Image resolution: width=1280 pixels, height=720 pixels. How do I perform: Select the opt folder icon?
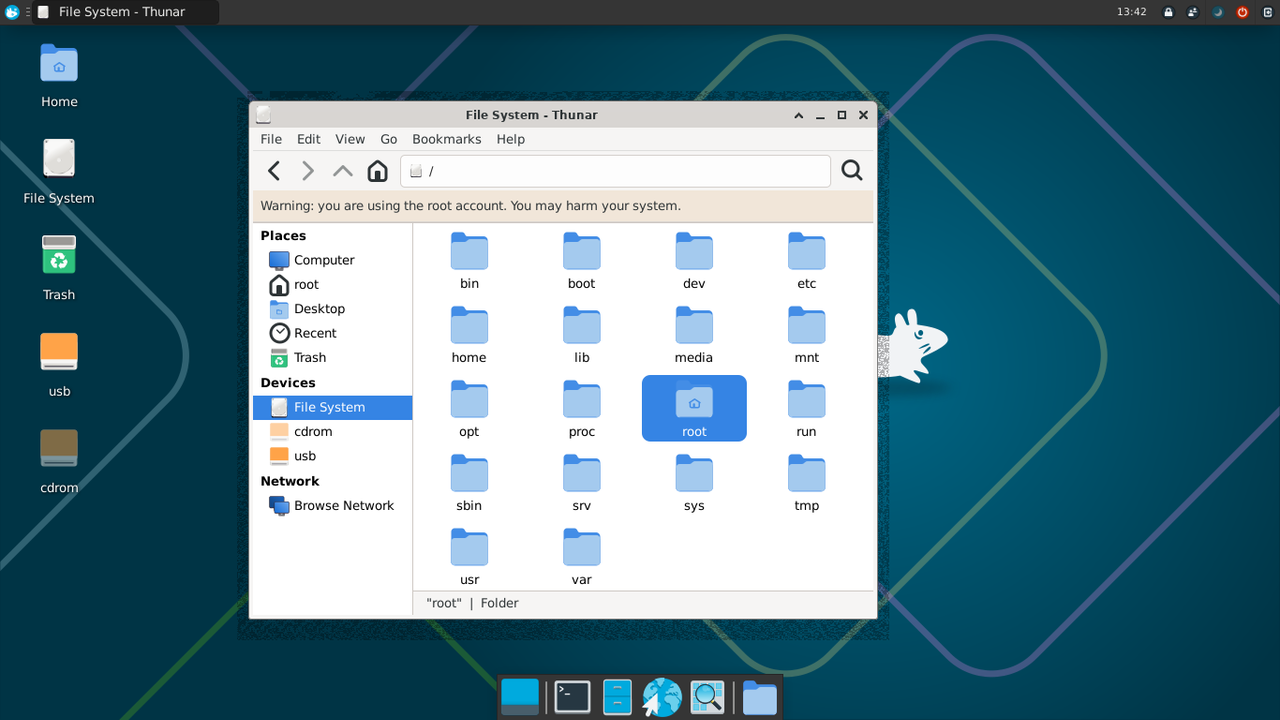(469, 400)
